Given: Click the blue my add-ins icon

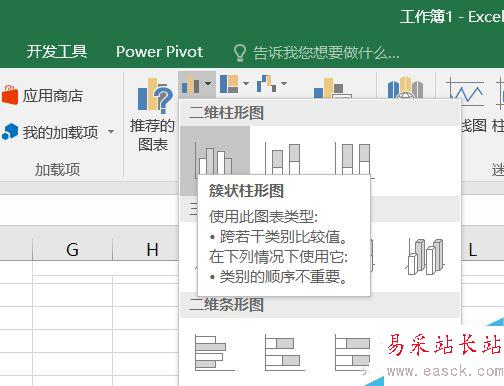Looking at the screenshot, I should [10, 131].
